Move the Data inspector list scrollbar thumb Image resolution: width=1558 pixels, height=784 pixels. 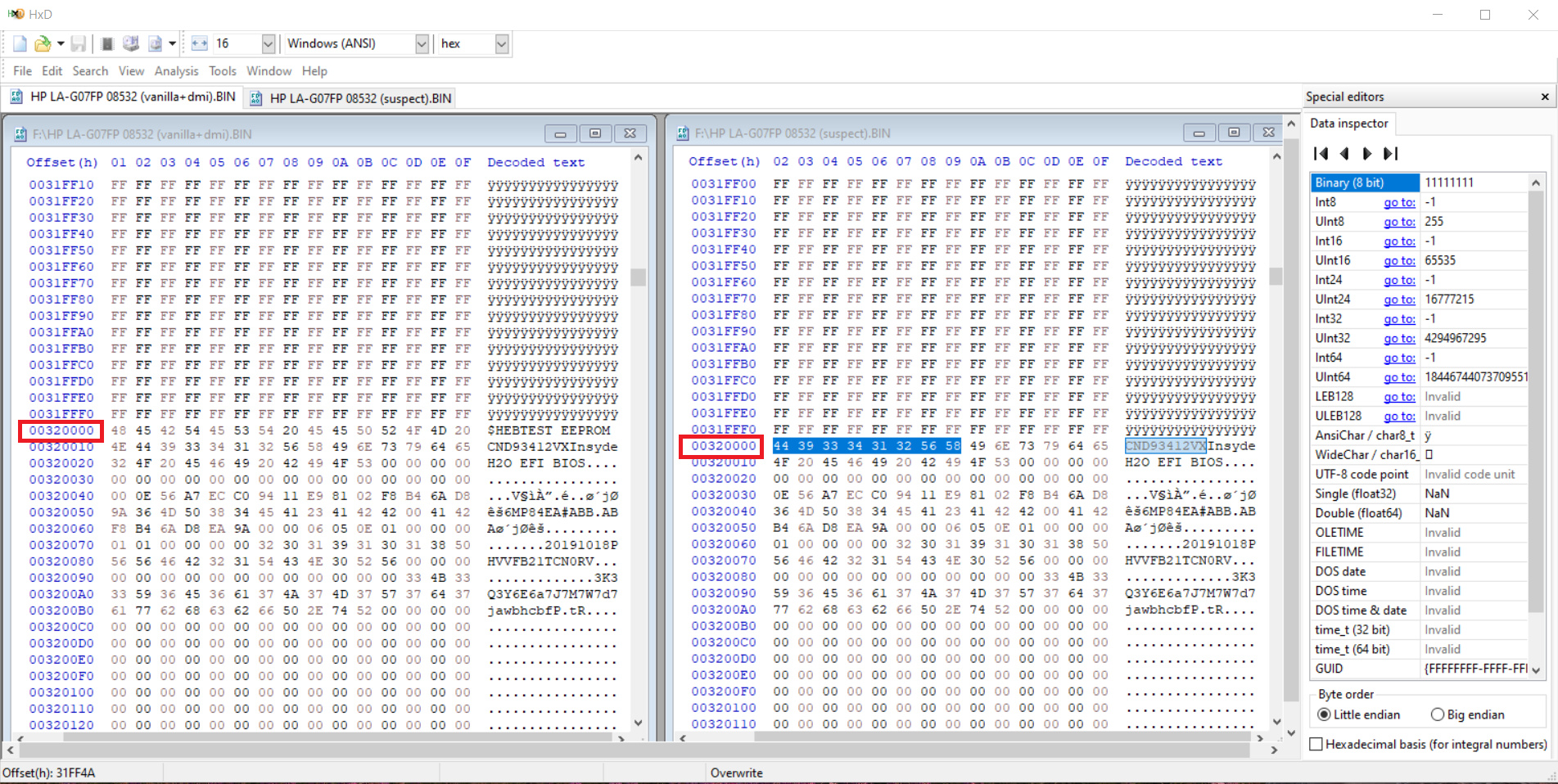click(x=1536, y=401)
